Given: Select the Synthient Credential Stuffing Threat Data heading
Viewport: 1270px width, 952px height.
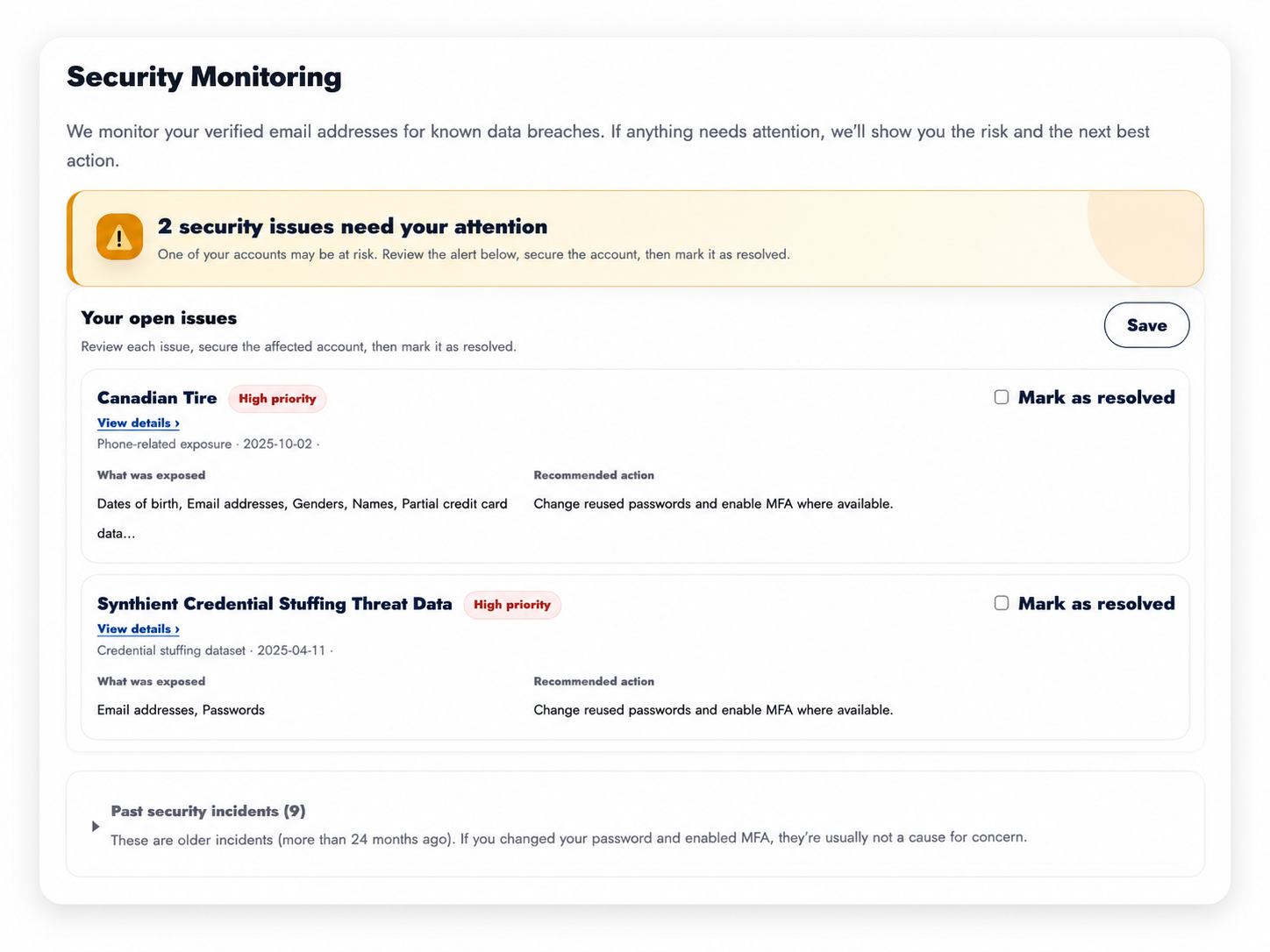Looking at the screenshot, I should [x=275, y=604].
